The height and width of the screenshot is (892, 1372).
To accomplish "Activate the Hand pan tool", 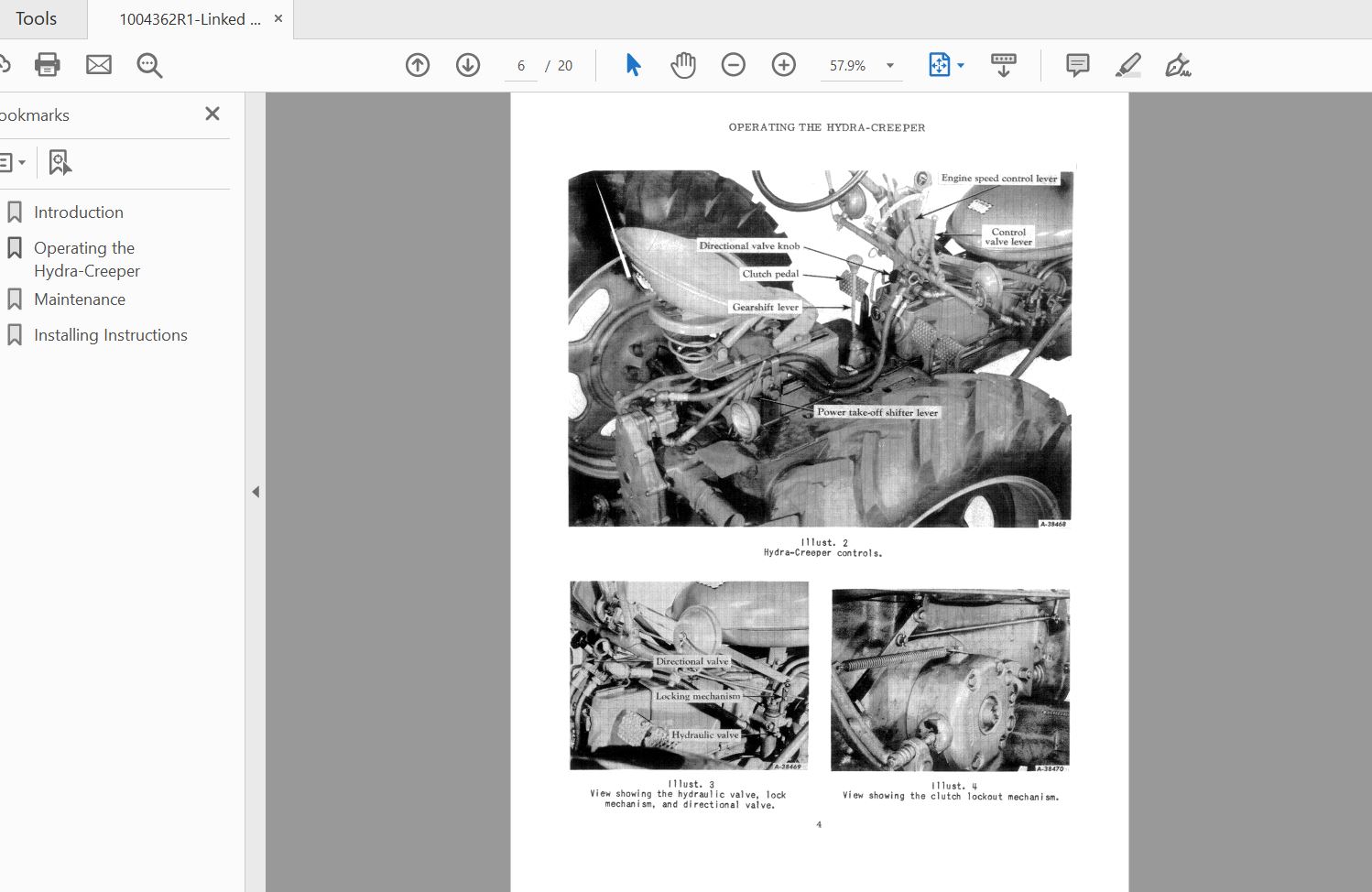I will (x=683, y=65).
